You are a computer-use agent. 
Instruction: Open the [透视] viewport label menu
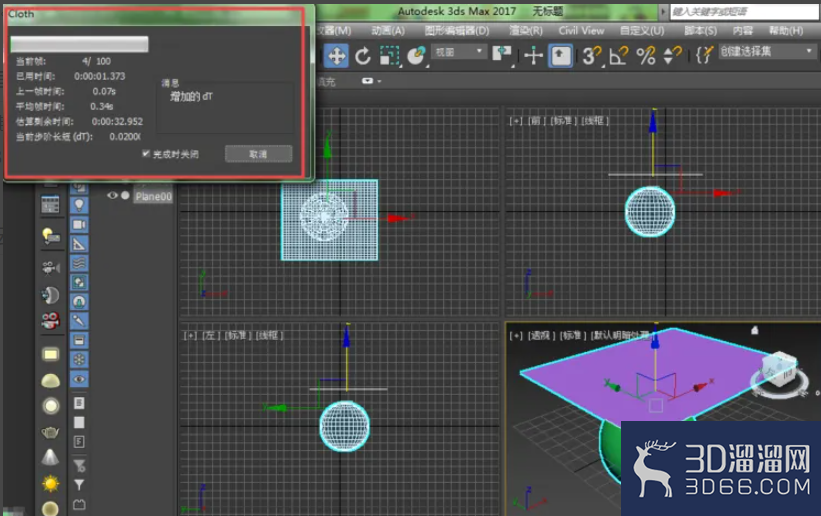point(540,335)
